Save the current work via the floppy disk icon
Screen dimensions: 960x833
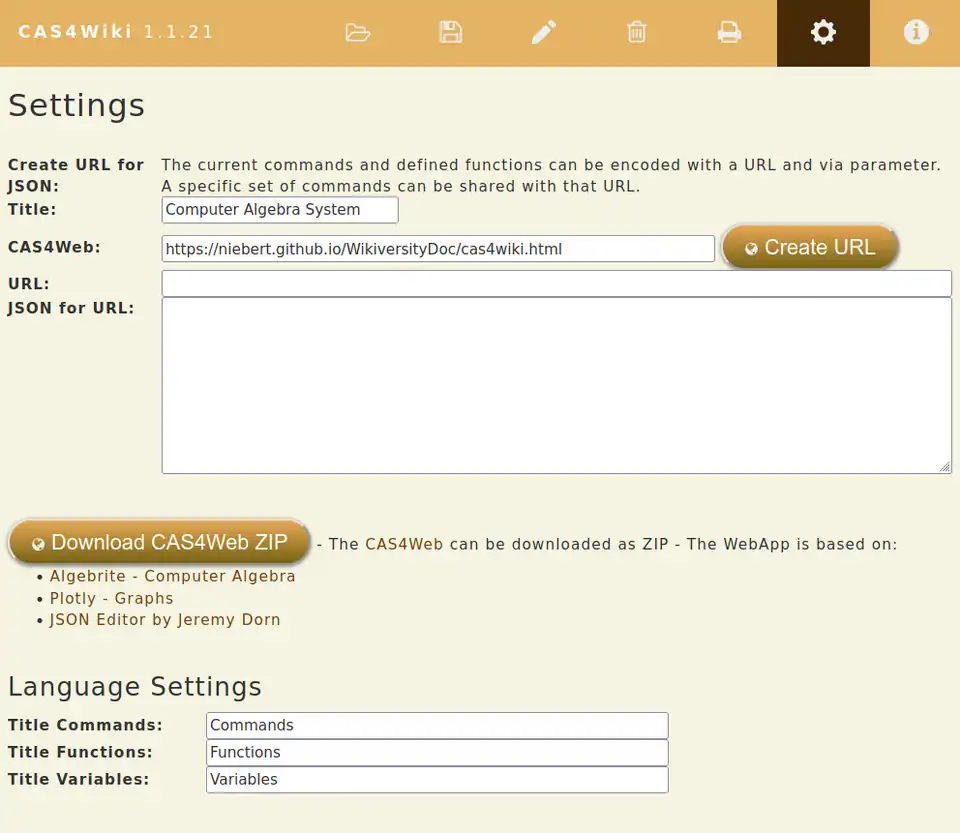[450, 32]
